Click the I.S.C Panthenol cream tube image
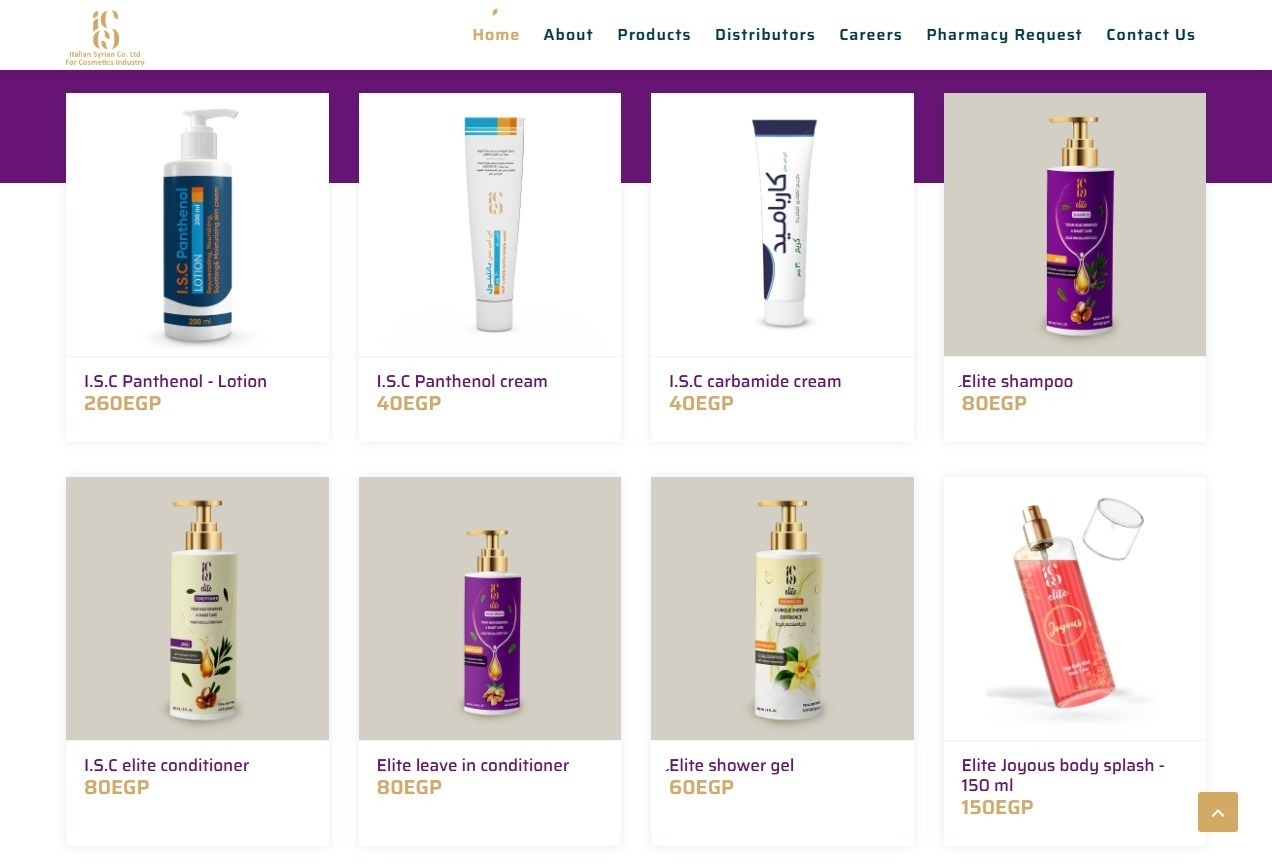 (x=490, y=225)
